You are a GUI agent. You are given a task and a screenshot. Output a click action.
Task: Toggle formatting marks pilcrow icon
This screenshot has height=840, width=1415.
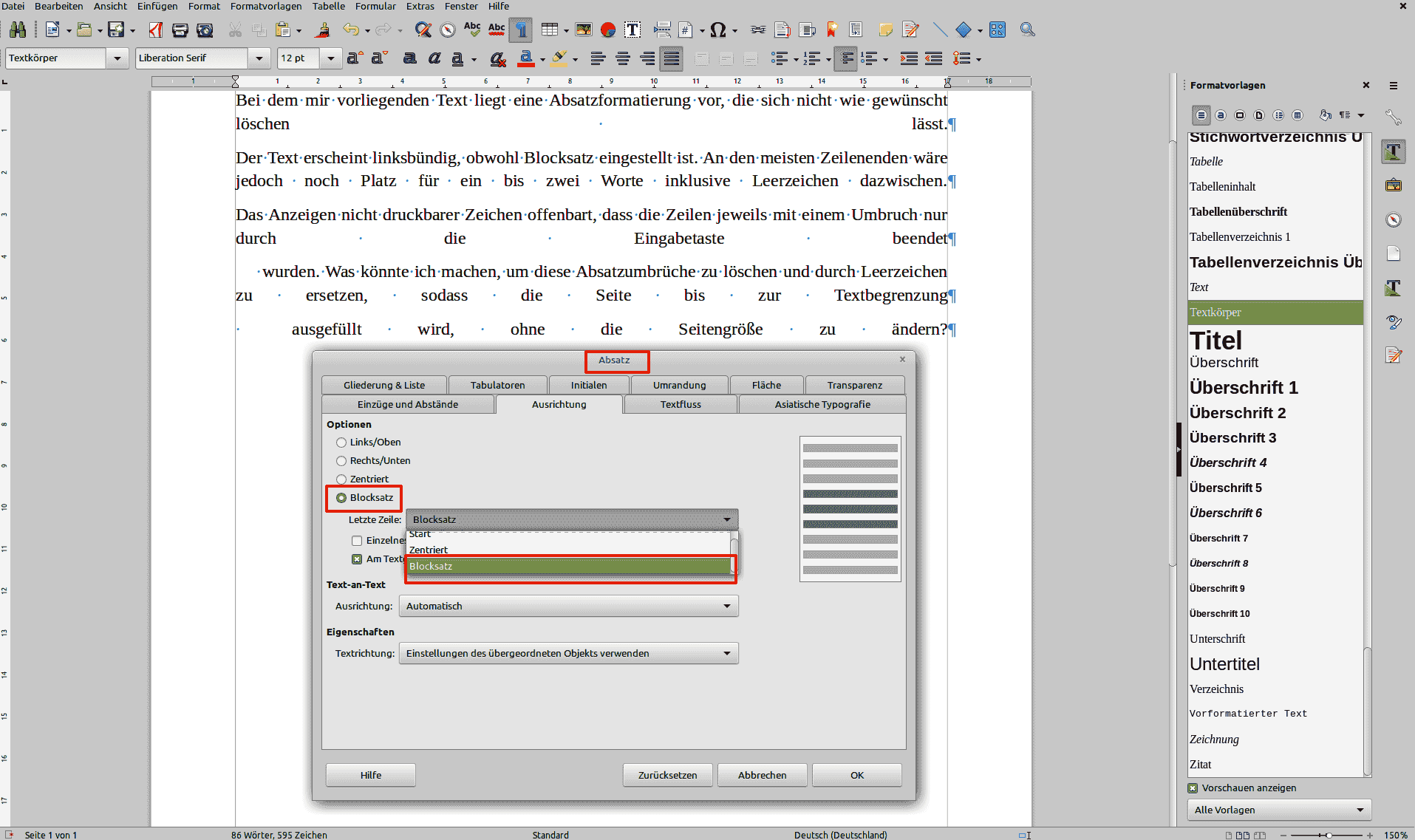click(x=521, y=30)
